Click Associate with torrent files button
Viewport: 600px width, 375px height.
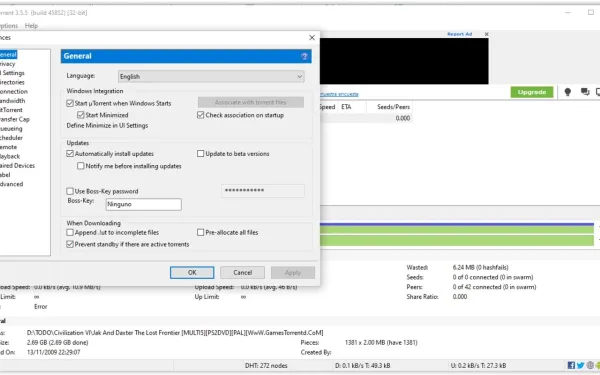tap(251, 102)
